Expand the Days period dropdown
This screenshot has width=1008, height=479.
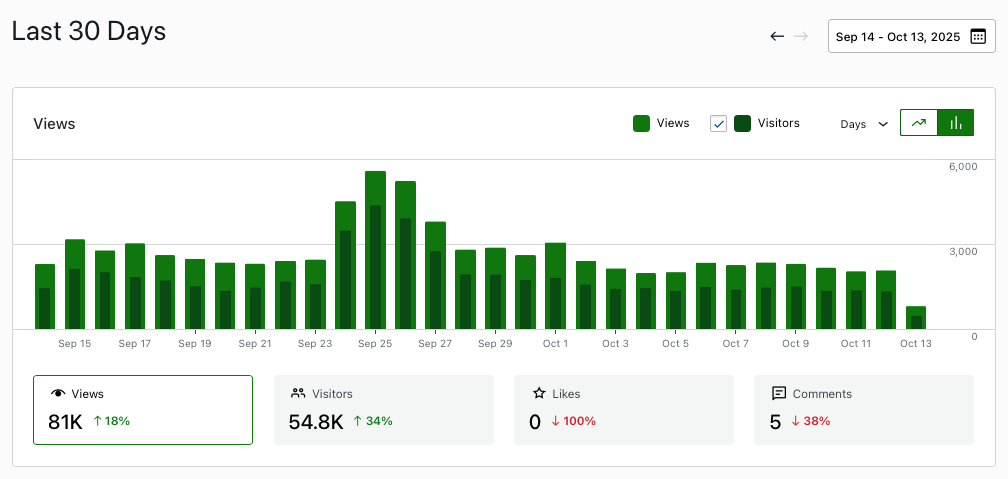coord(864,124)
